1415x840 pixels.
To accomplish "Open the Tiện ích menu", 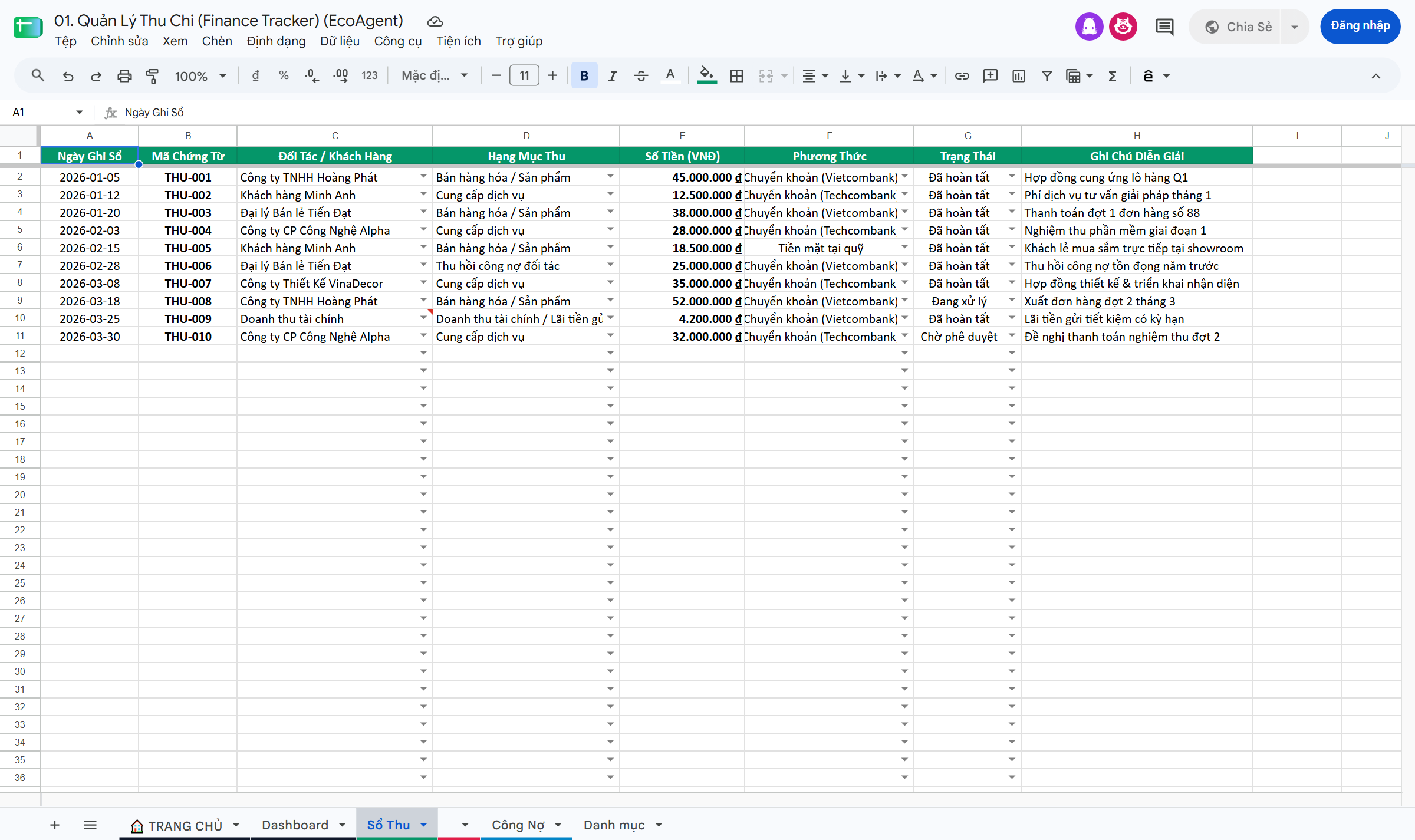I will click(x=458, y=41).
